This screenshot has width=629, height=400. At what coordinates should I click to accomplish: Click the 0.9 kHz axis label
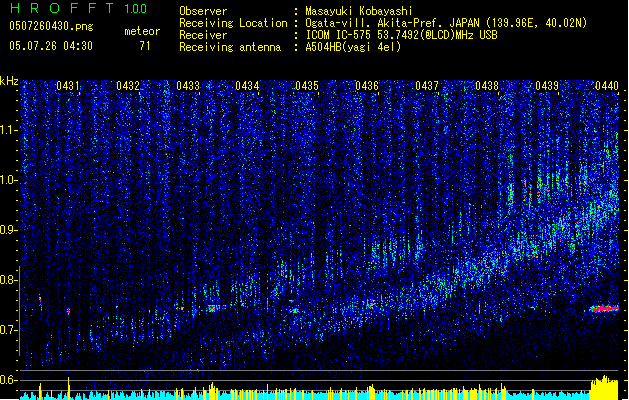tap(9, 230)
